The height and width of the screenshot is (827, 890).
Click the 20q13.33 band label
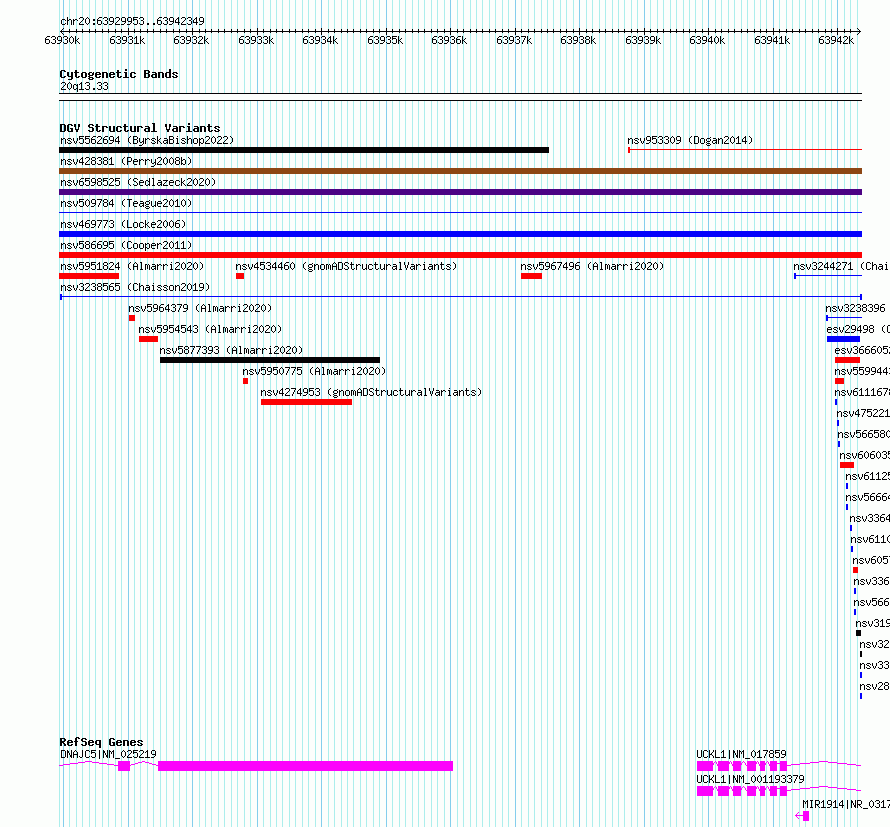pyautogui.click(x=84, y=86)
